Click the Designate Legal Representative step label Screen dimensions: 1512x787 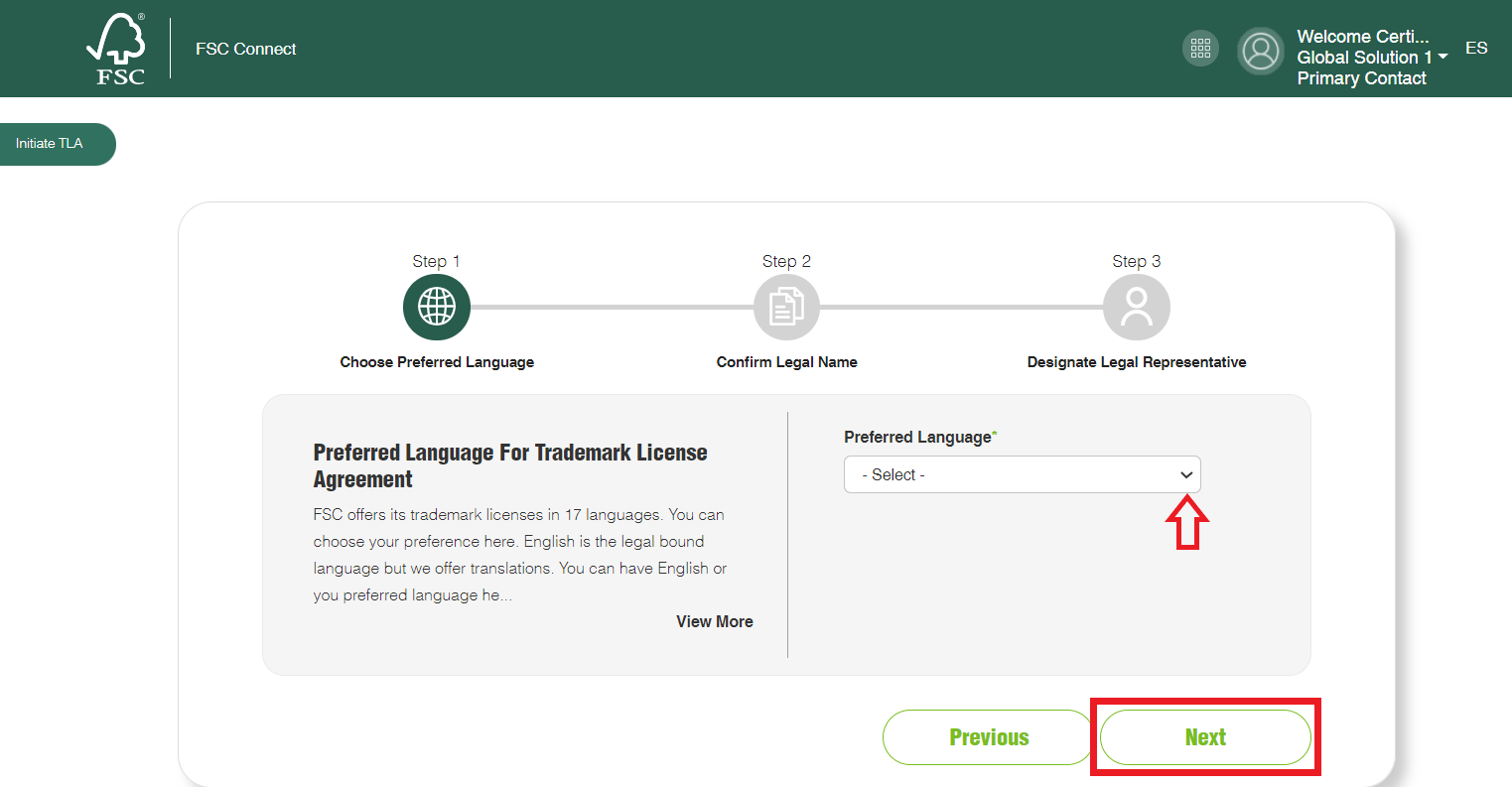coord(1137,362)
